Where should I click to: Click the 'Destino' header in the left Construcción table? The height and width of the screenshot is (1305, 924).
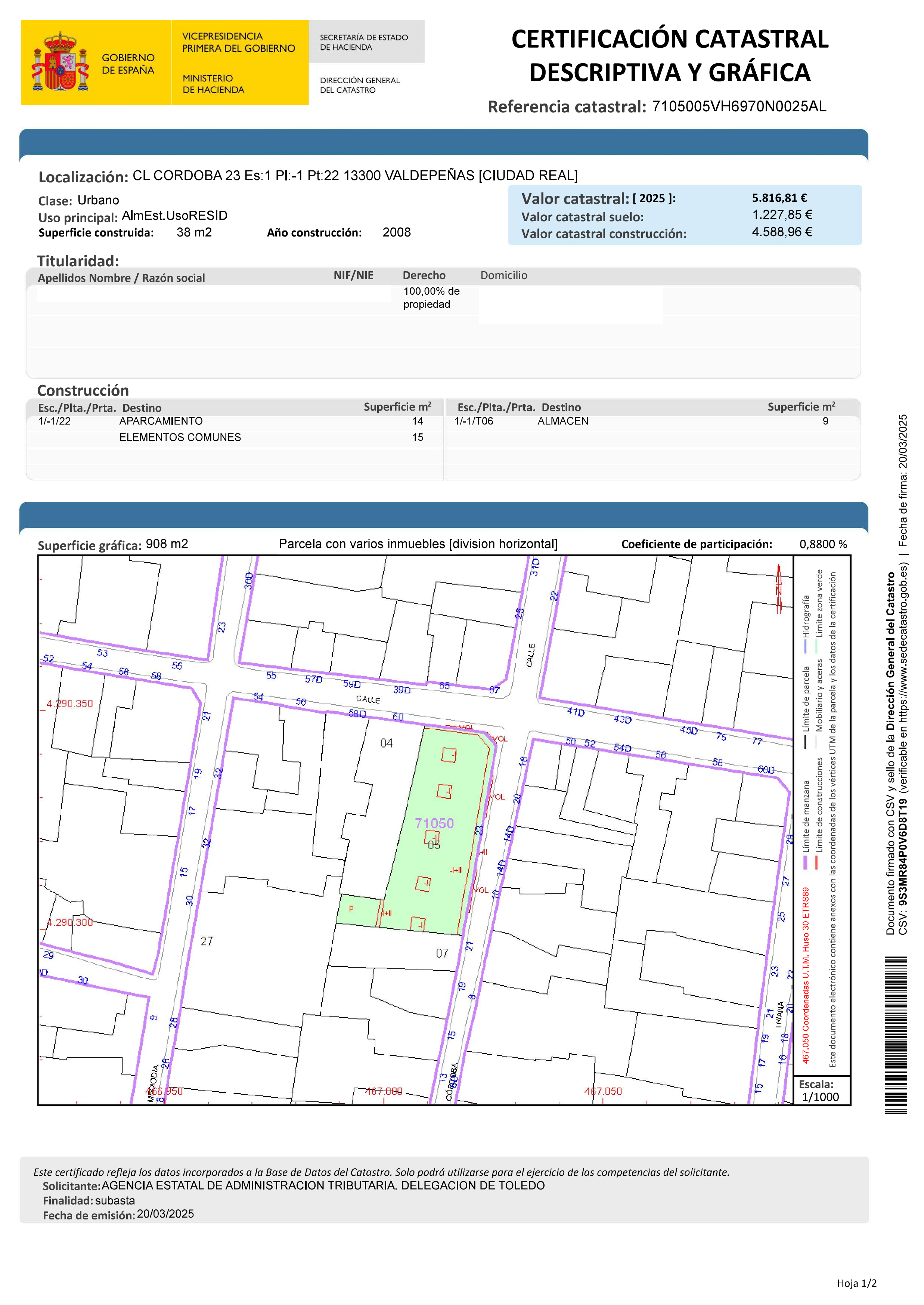pos(142,408)
